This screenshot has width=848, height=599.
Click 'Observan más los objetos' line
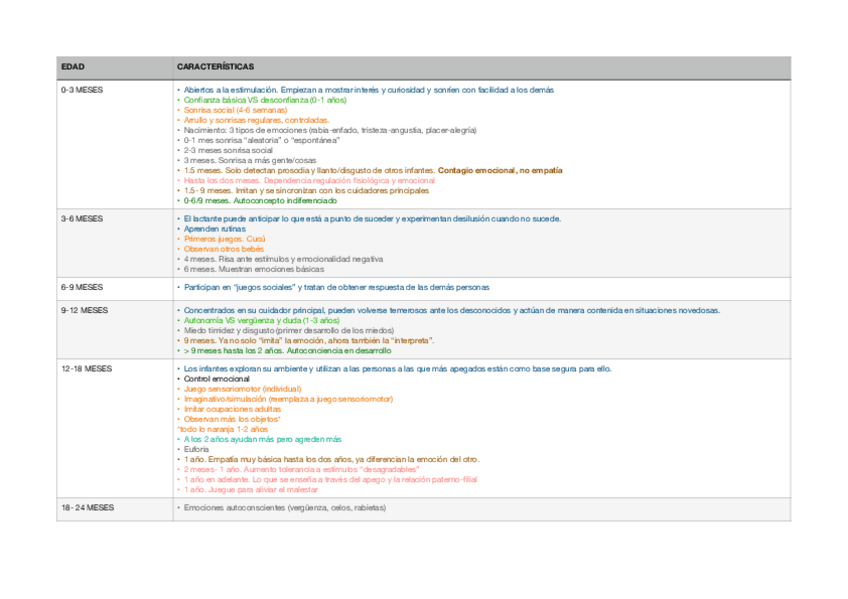232,419
